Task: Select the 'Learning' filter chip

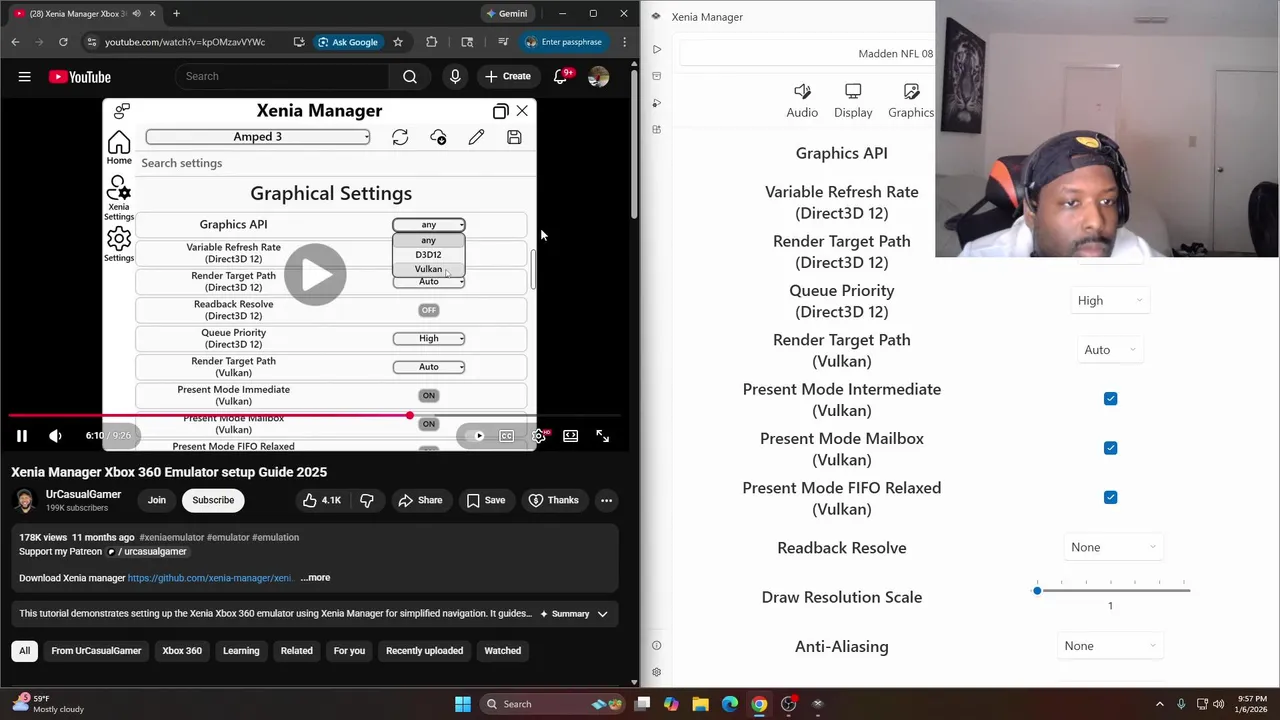Action: (241, 651)
